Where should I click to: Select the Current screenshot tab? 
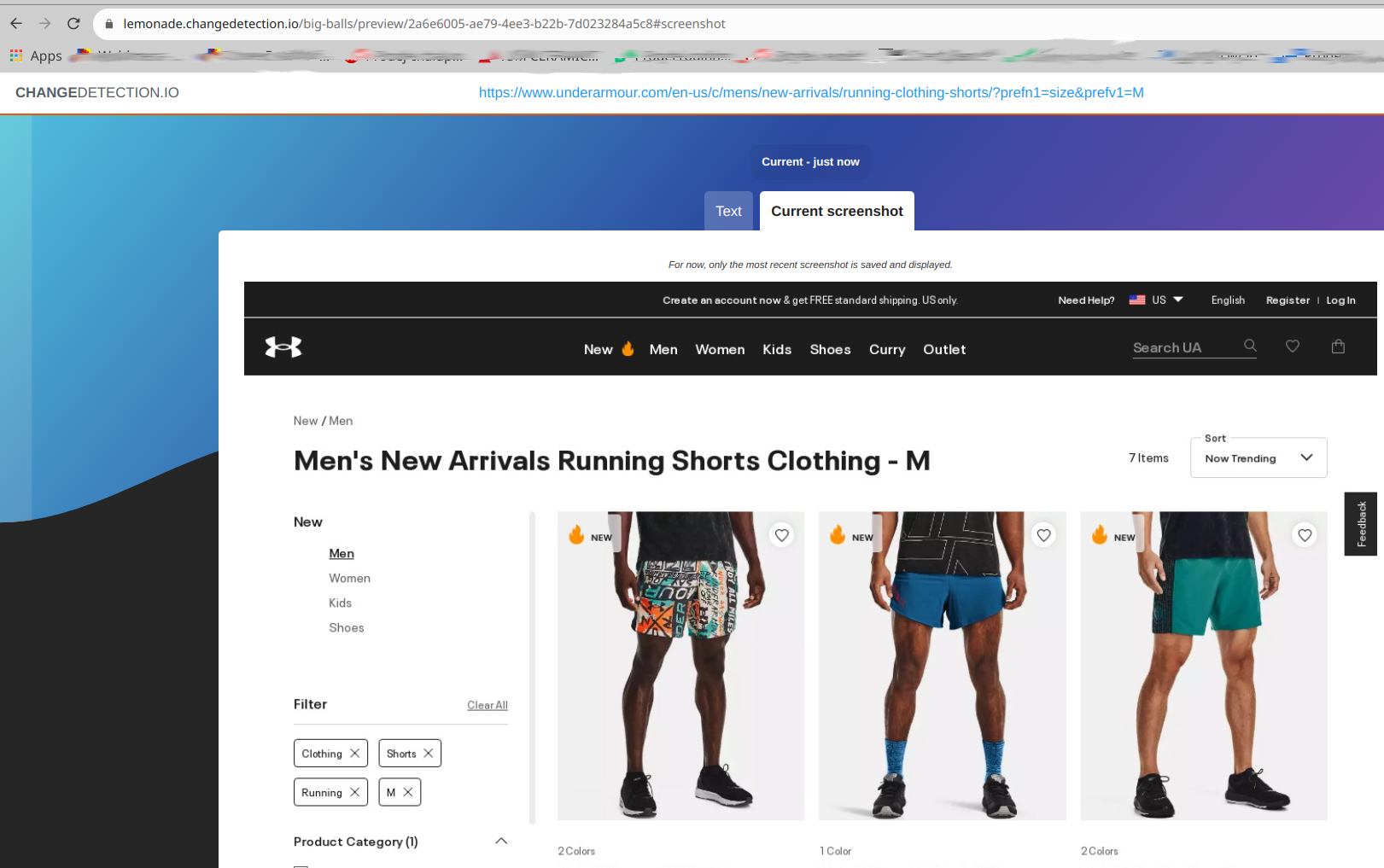click(x=837, y=211)
